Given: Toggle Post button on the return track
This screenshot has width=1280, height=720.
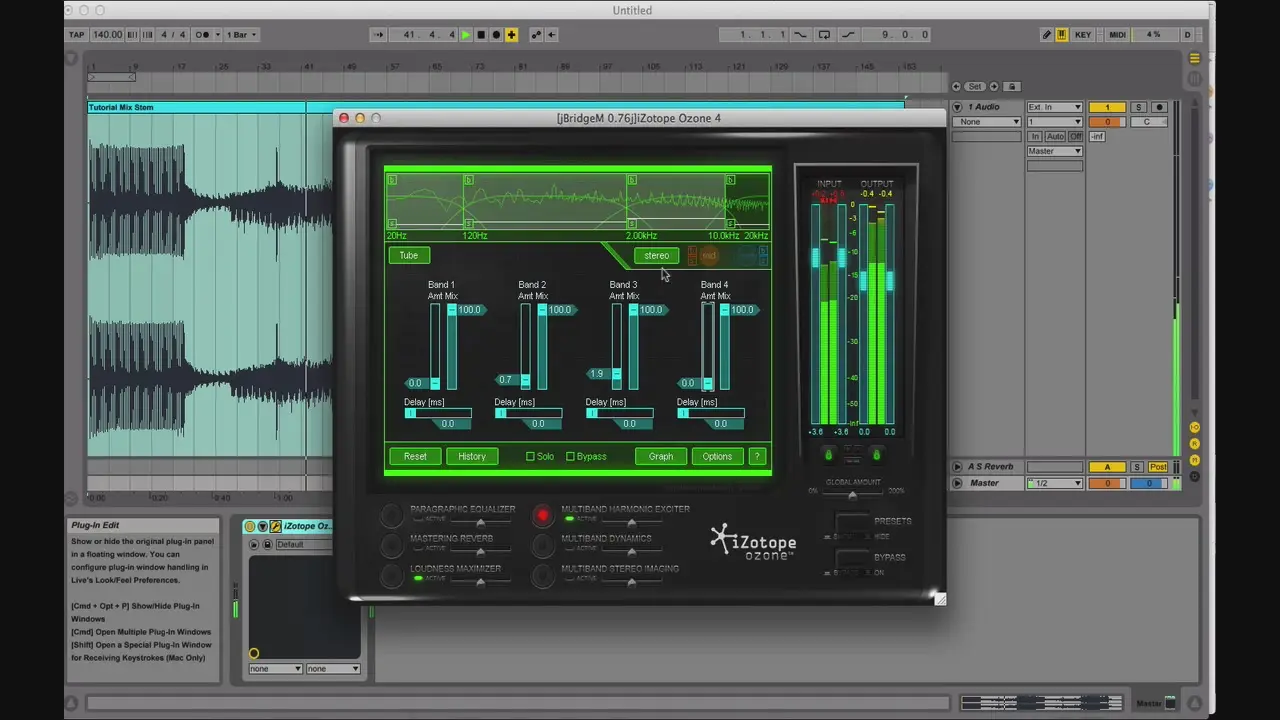Looking at the screenshot, I should pyautogui.click(x=1158, y=467).
